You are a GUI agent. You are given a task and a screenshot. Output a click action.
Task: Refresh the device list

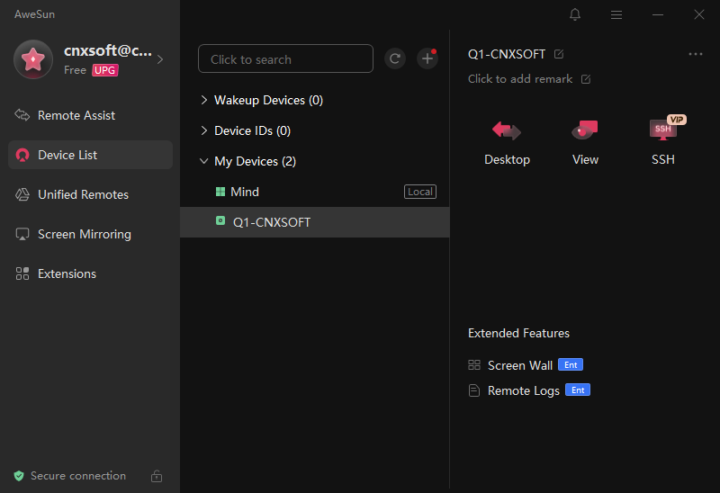point(395,59)
